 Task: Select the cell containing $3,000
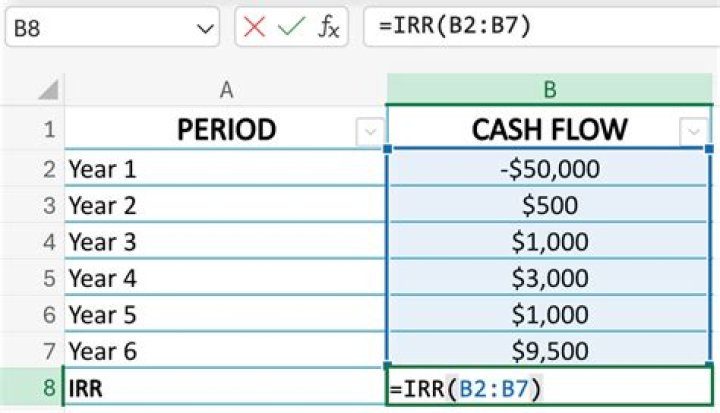tap(548, 278)
